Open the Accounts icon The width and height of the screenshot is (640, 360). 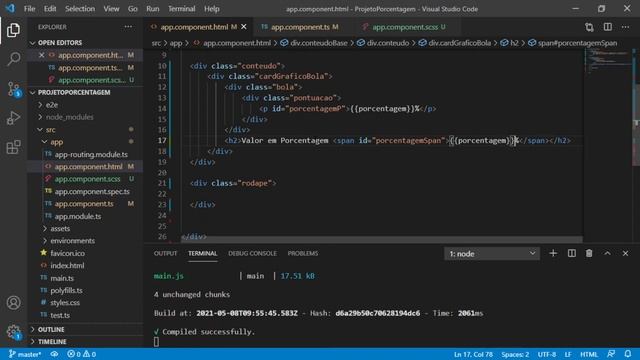(13, 303)
